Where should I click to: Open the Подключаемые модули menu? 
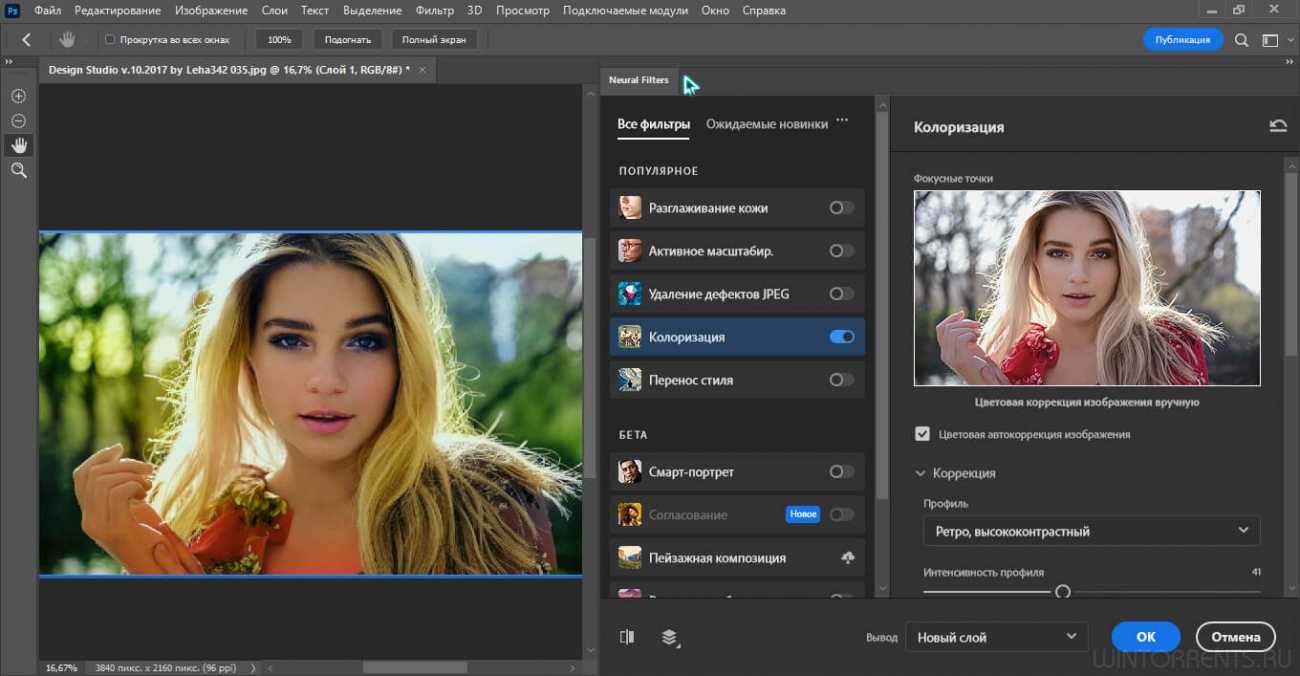coord(625,10)
